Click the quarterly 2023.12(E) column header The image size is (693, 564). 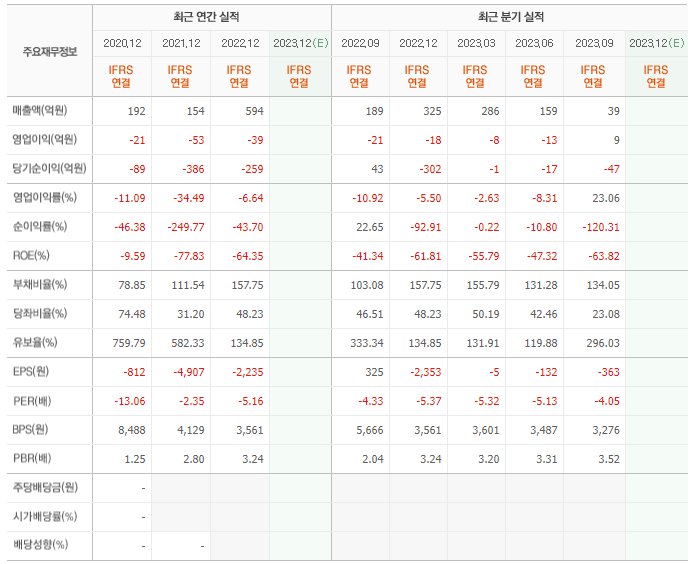click(x=657, y=43)
